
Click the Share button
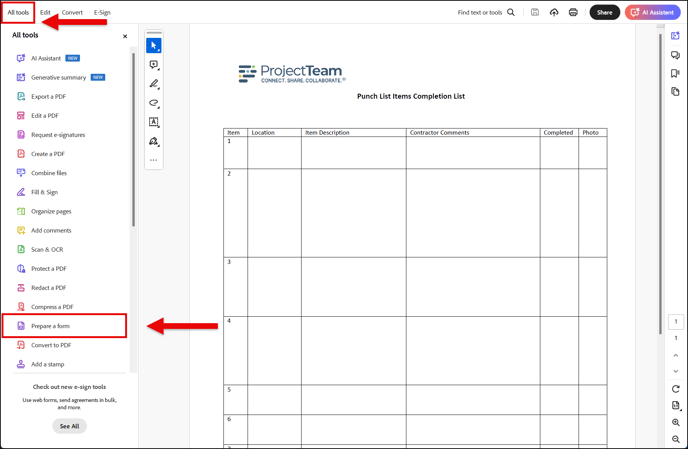[x=605, y=12]
